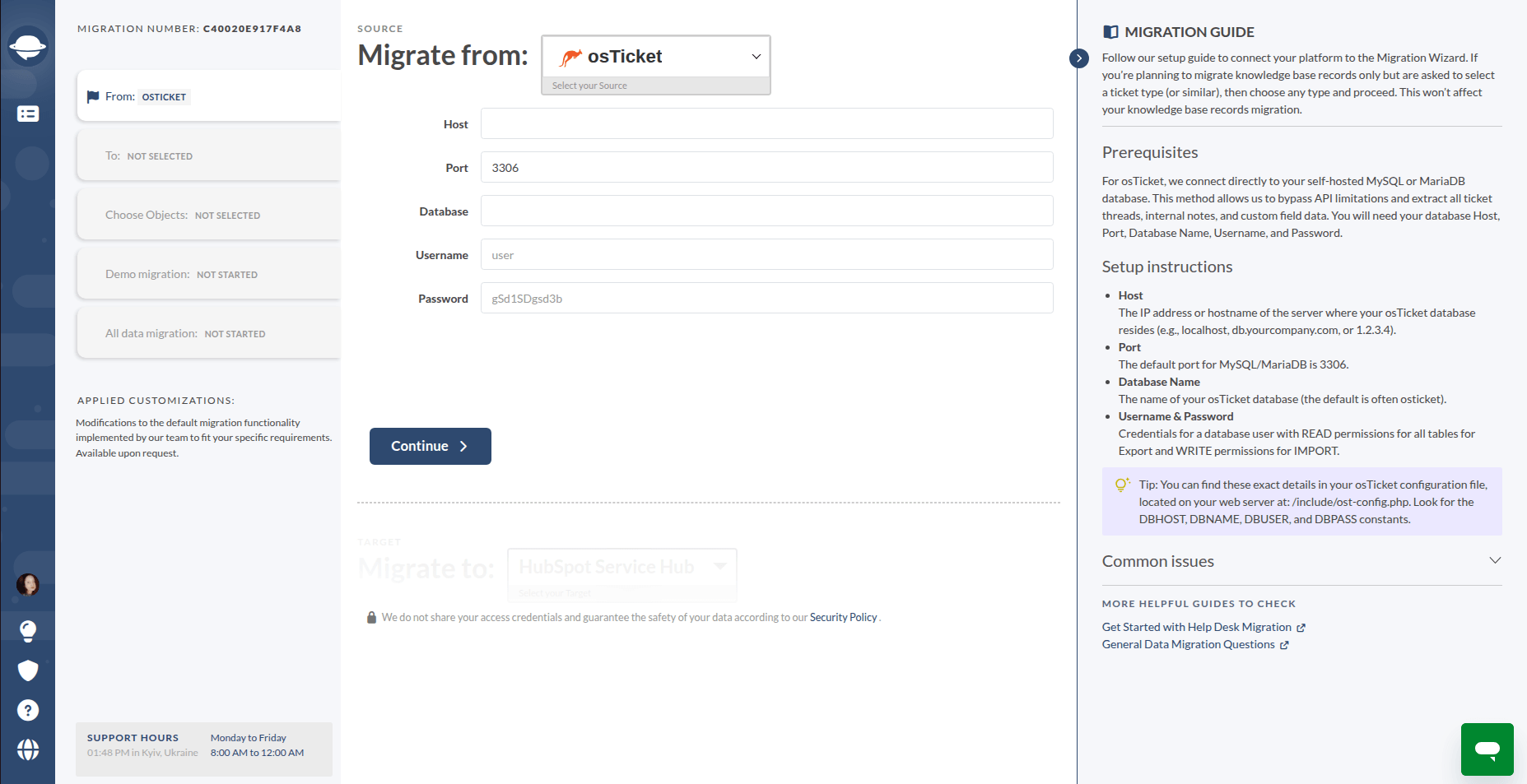Select the Choose Objects step
1527x784 pixels.
pyautogui.click(x=208, y=215)
